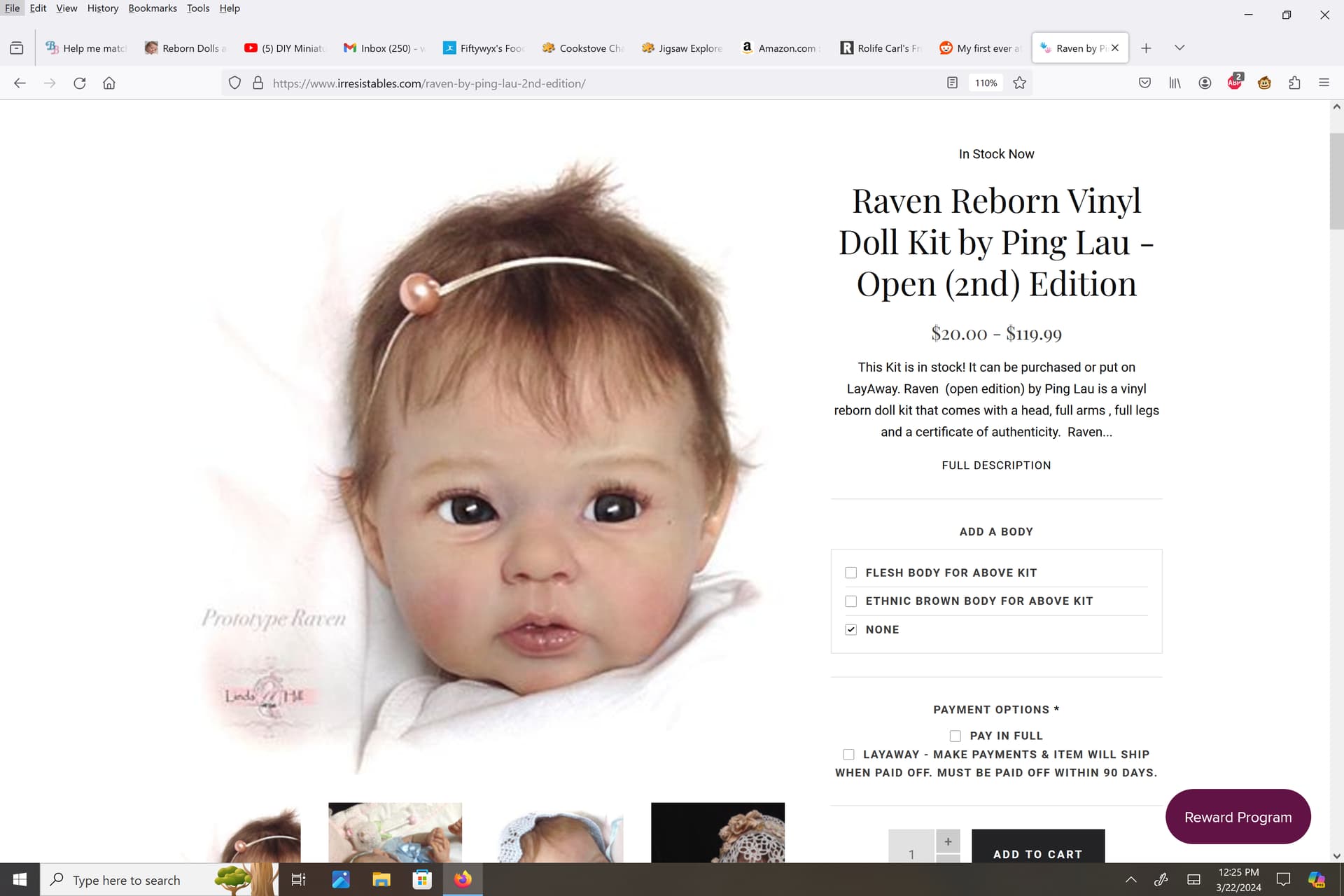Bookmark this page with the star icon
Screen dimensions: 1344x896
[x=1020, y=83]
